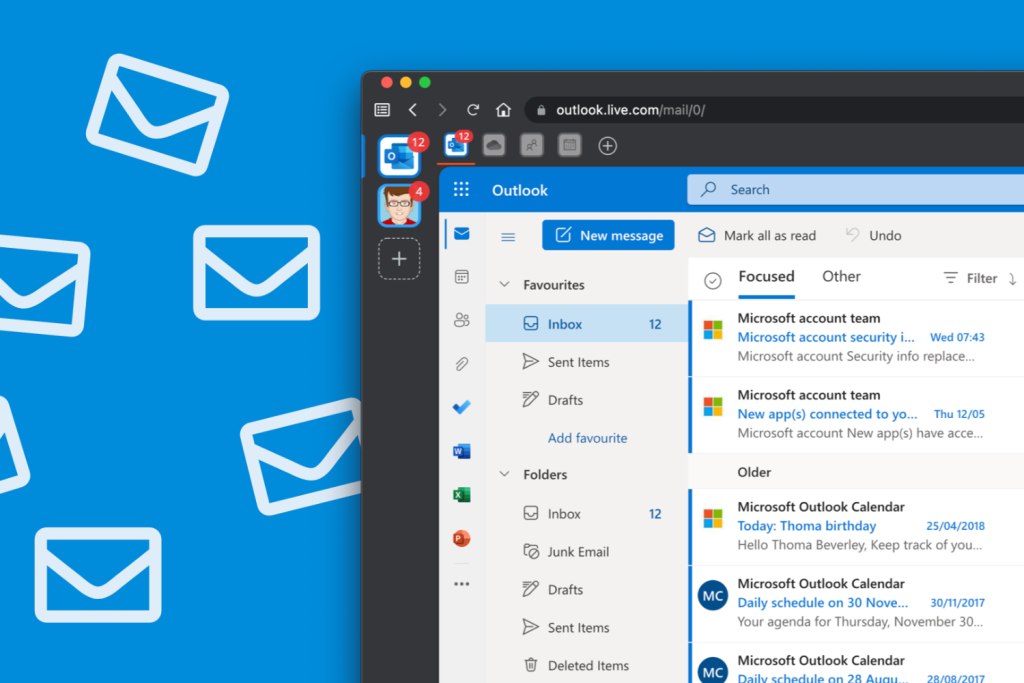Switch to the Focused tab
The height and width of the screenshot is (683, 1024).
[766, 276]
